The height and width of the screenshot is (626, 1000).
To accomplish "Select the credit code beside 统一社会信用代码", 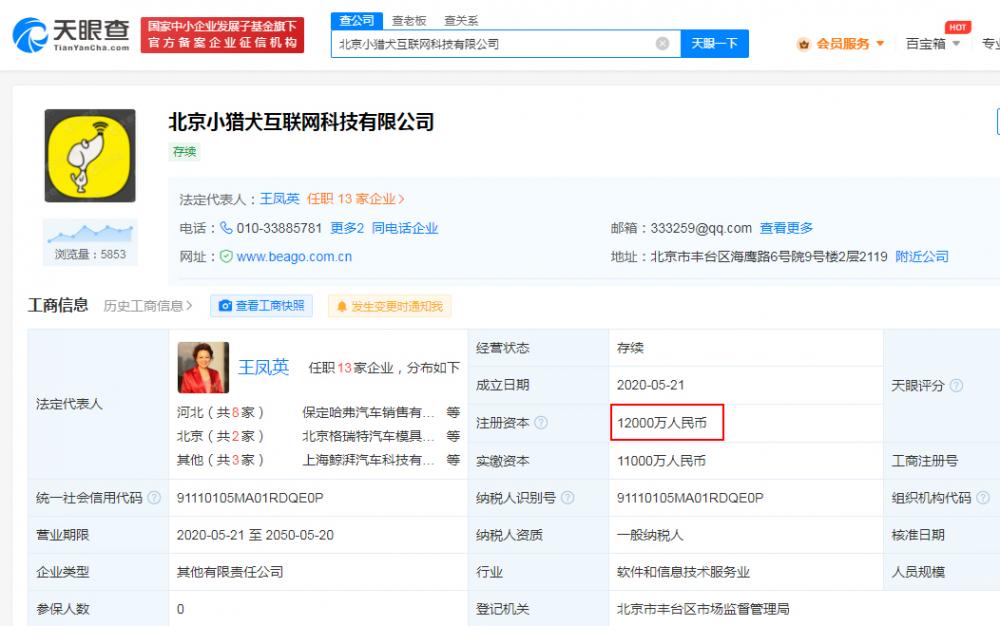I will (x=250, y=498).
